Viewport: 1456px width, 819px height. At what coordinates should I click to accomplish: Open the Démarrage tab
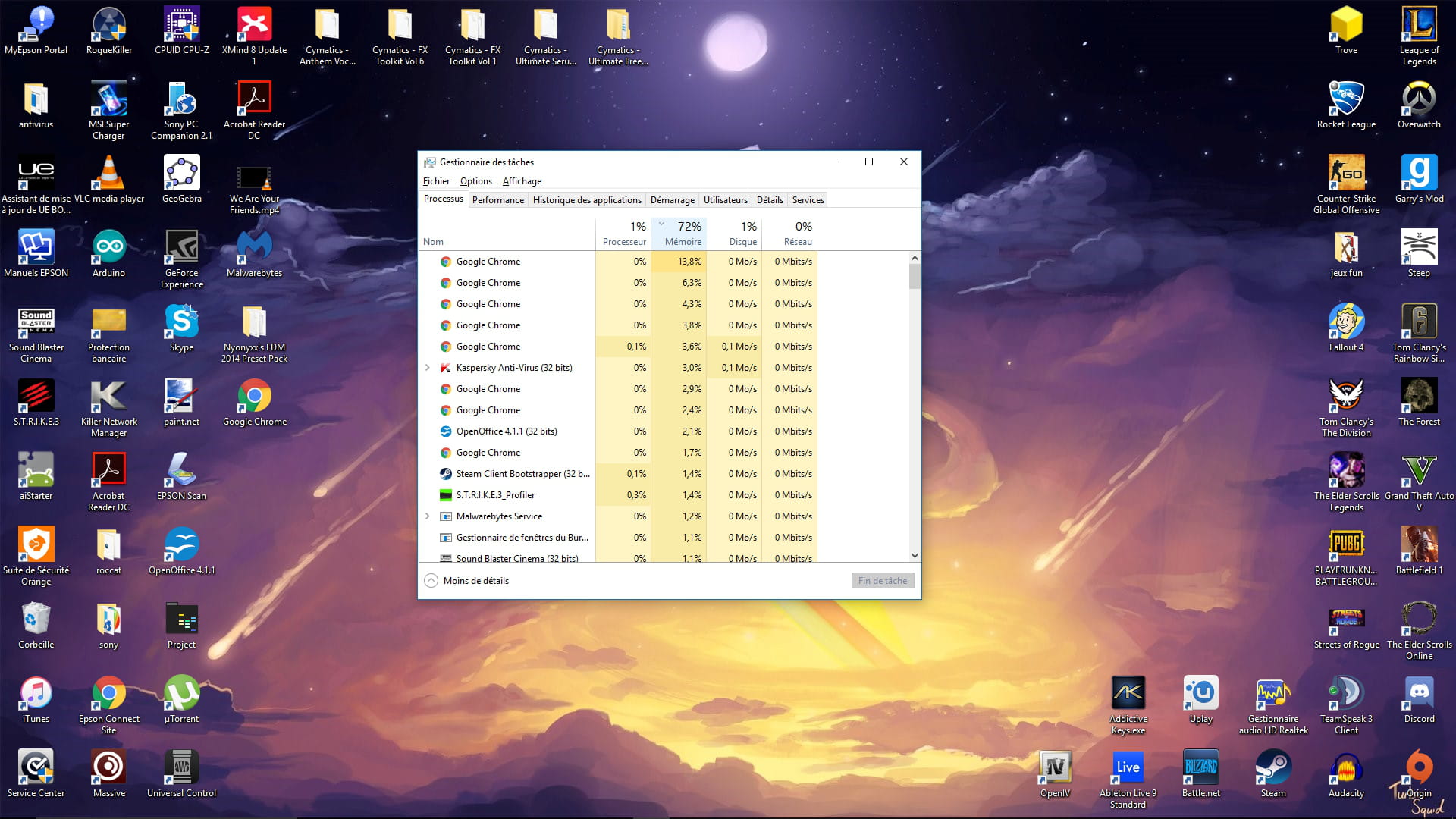pyautogui.click(x=672, y=200)
